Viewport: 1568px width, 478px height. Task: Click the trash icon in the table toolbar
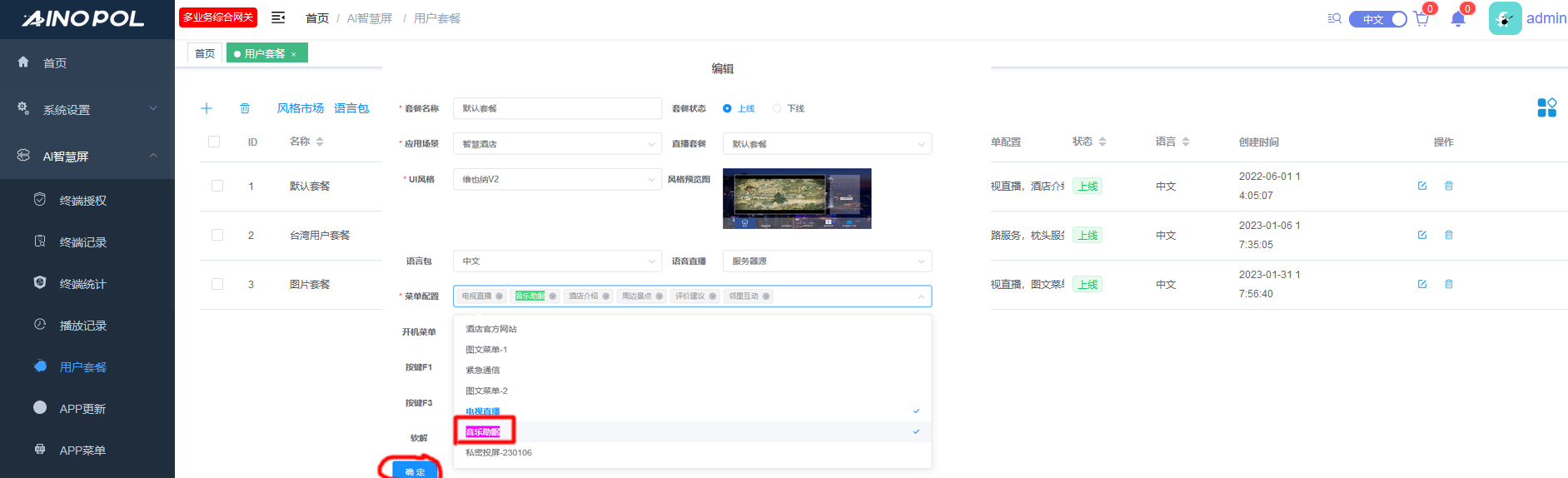[x=245, y=108]
